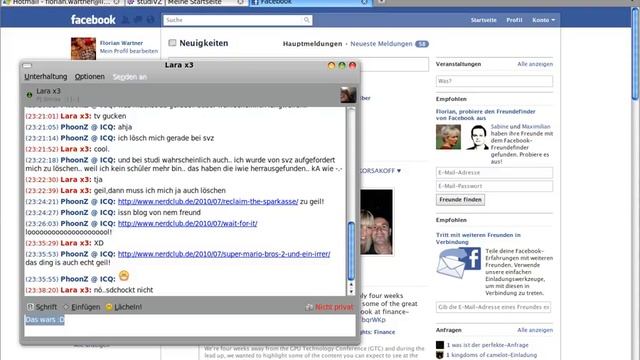Image resolution: width=640 pixels, height=360 pixels.
Task: Expand the Konto dropdown menu
Action: coord(543,20)
